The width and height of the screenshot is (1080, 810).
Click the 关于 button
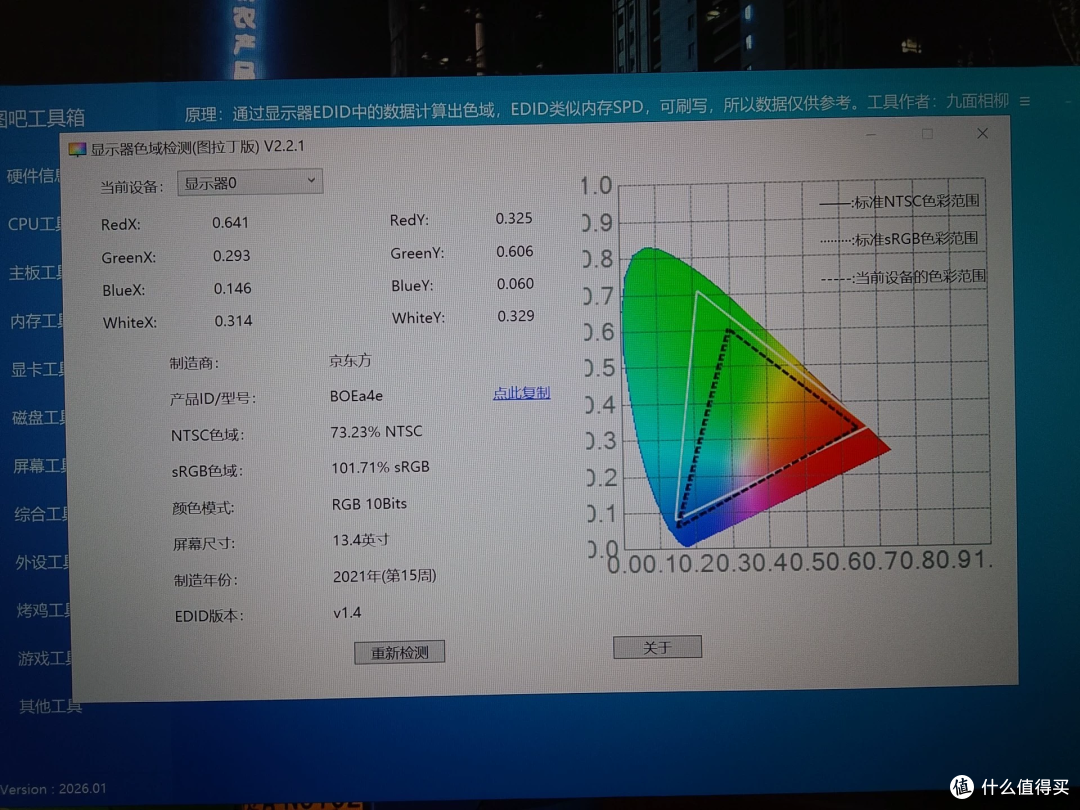[x=657, y=647]
